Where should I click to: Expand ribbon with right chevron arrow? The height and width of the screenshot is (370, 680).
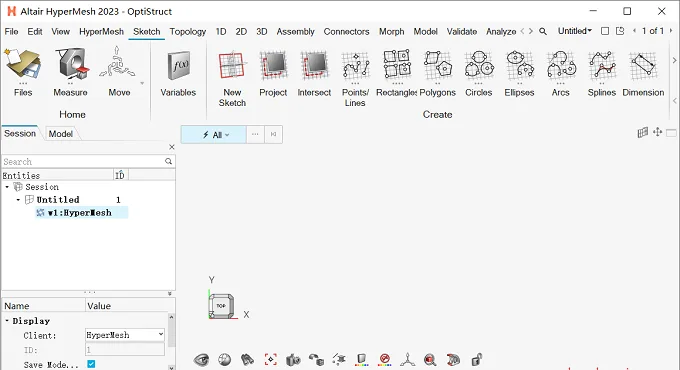[x=674, y=61]
